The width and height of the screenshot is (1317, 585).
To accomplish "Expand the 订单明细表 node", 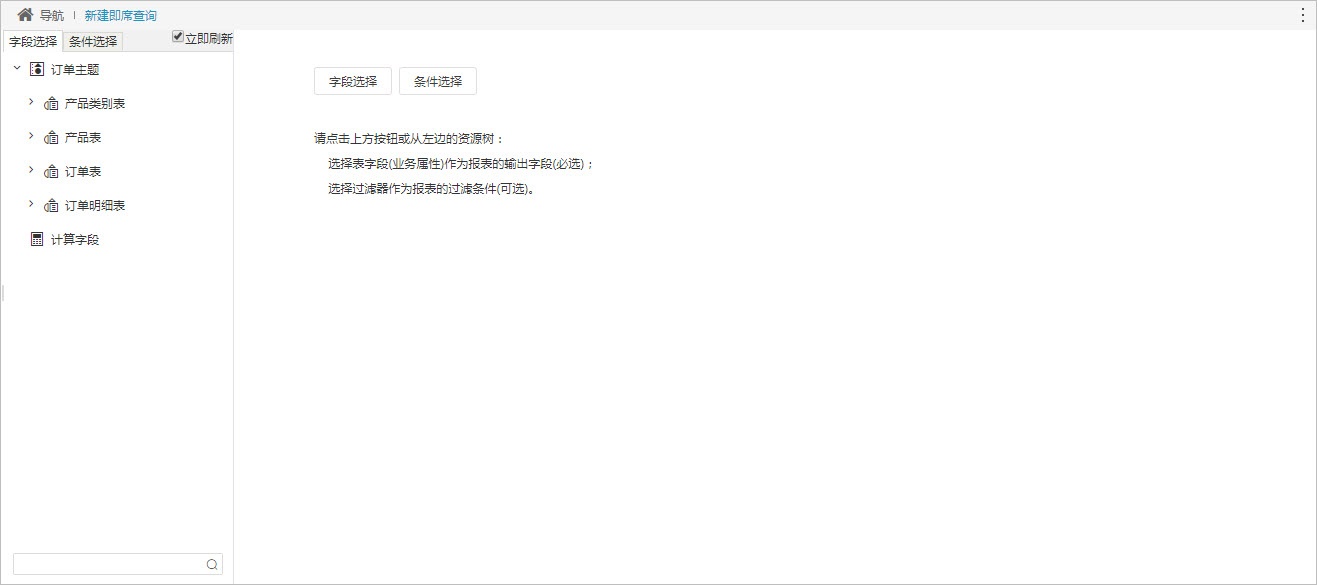I will click(x=31, y=204).
